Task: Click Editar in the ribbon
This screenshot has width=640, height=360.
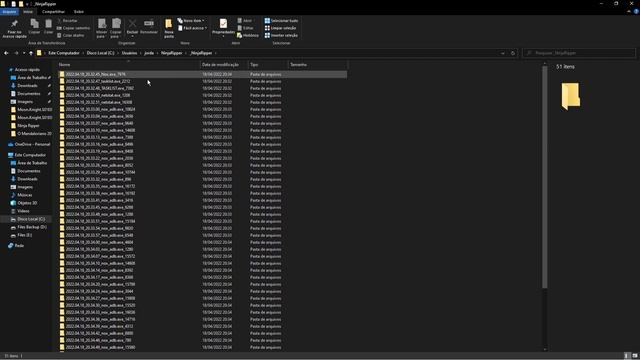Action: click(x=245, y=28)
